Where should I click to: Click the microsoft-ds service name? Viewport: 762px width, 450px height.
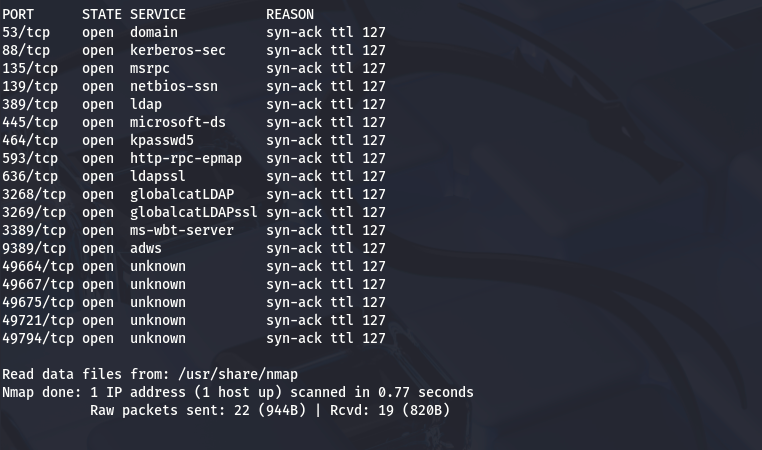click(178, 122)
